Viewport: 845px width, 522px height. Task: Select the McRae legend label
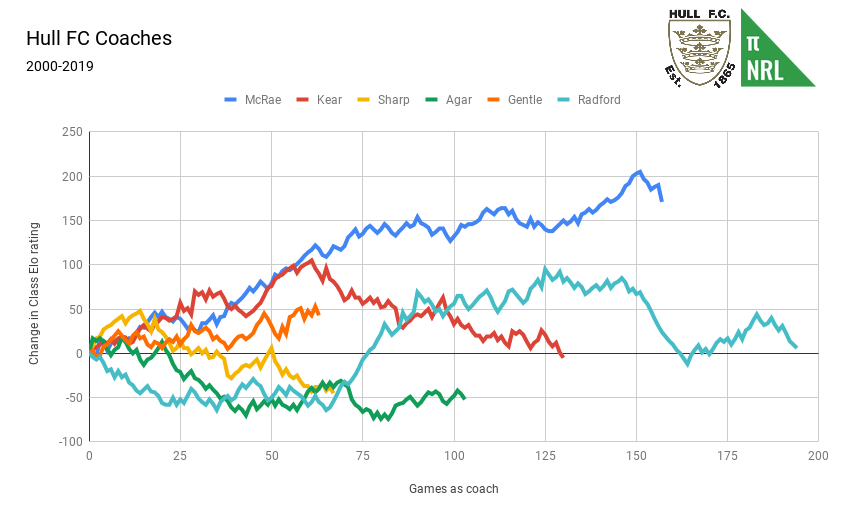coord(262,100)
